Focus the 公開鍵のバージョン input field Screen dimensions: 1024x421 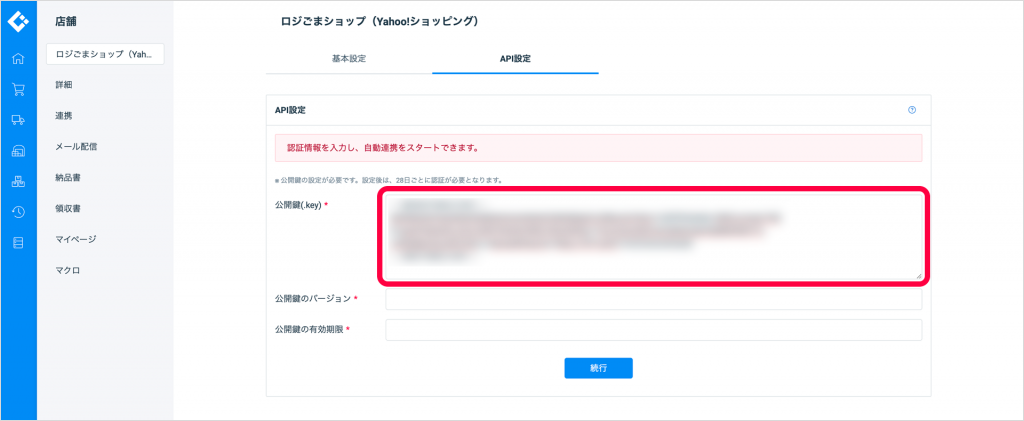pos(652,299)
